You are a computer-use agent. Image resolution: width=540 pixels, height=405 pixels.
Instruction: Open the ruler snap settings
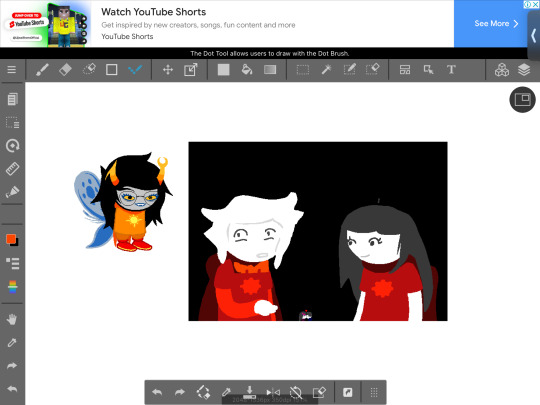tap(12, 168)
